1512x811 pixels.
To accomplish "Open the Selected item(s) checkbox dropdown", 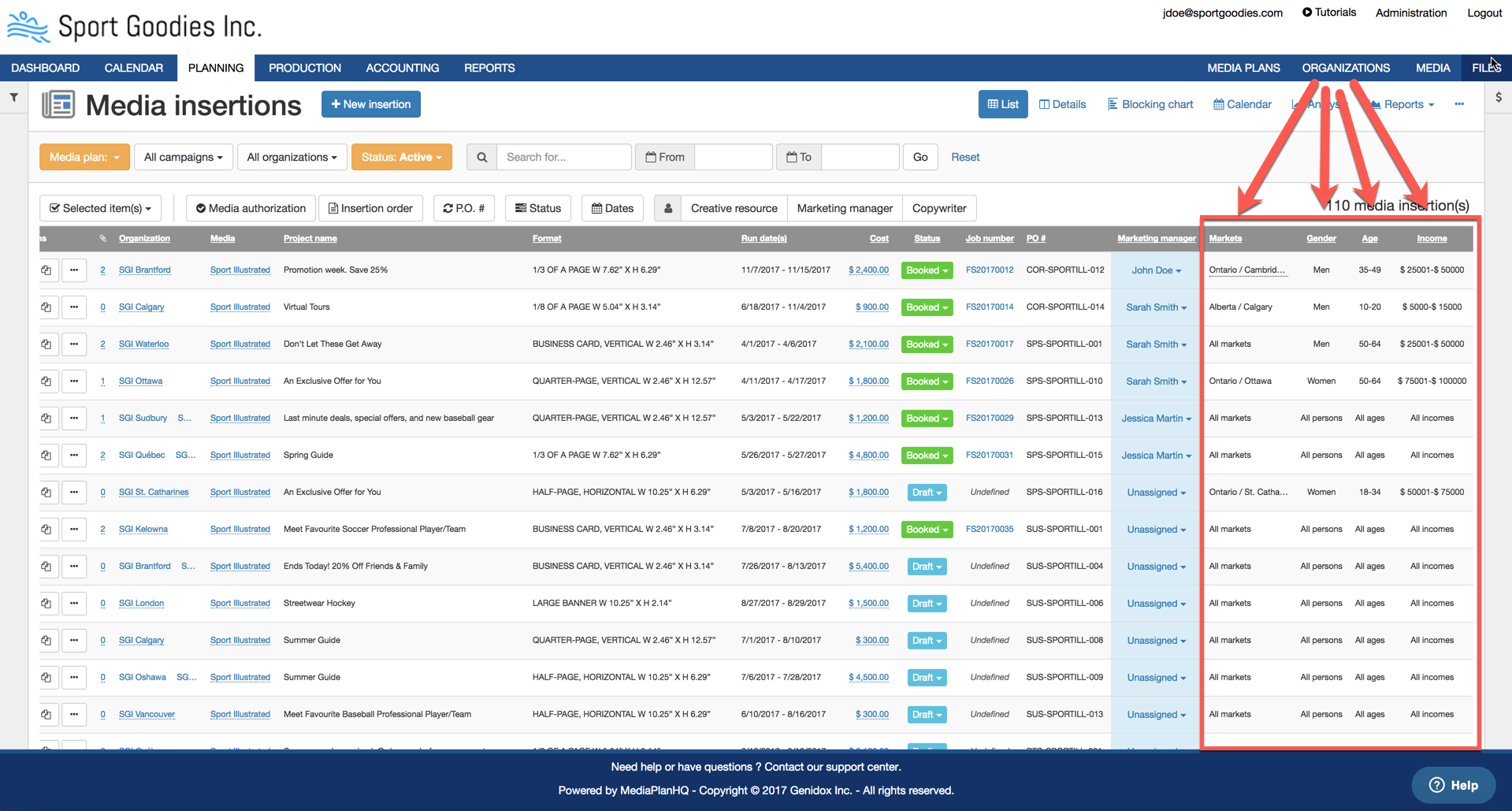I will (100, 208).
